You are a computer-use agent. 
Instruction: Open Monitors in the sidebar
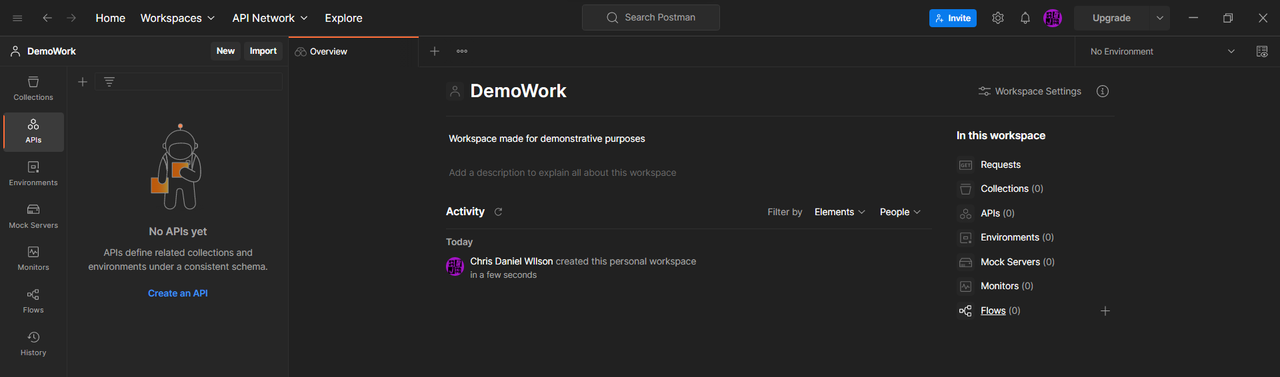point(33,258)
